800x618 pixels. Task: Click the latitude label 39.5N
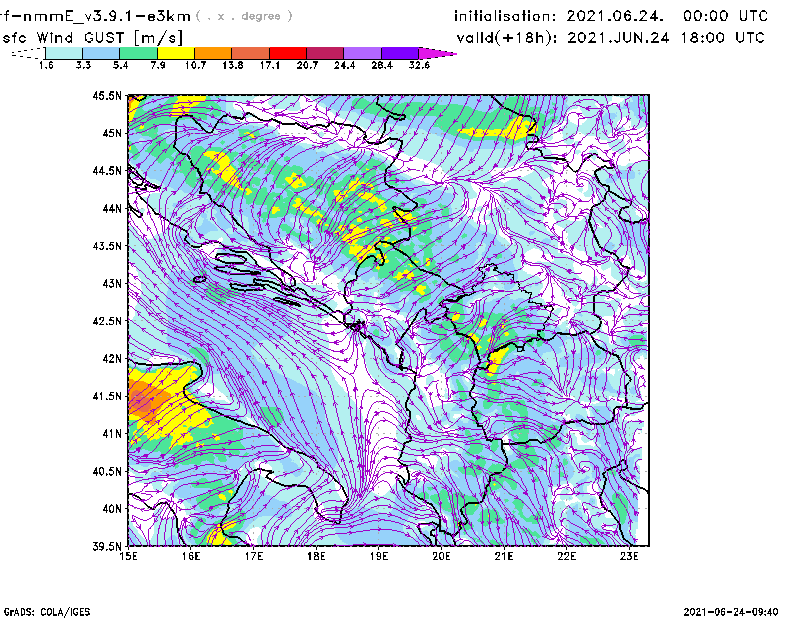coord(107,547)
